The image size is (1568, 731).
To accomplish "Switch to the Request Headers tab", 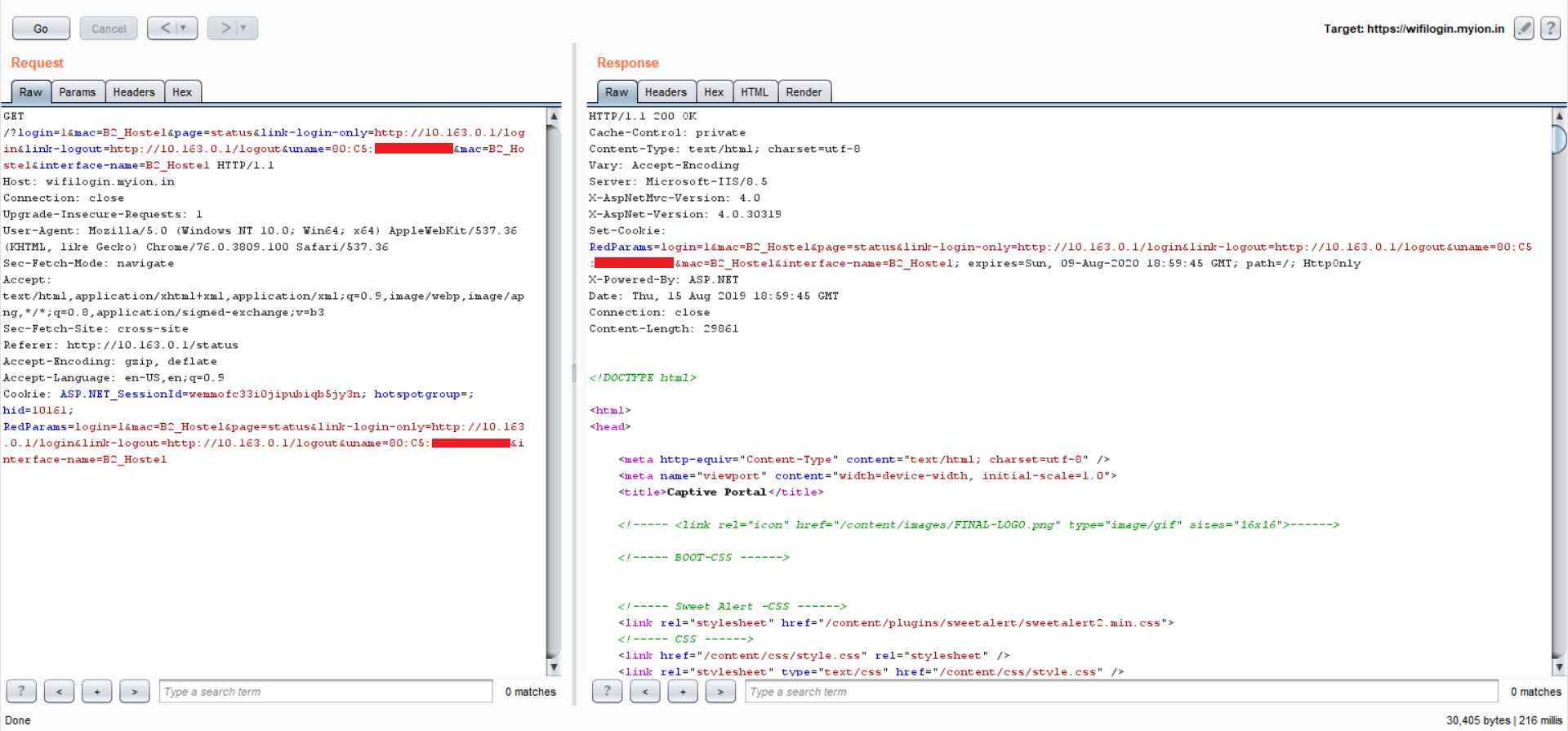I will click(134, 92).
